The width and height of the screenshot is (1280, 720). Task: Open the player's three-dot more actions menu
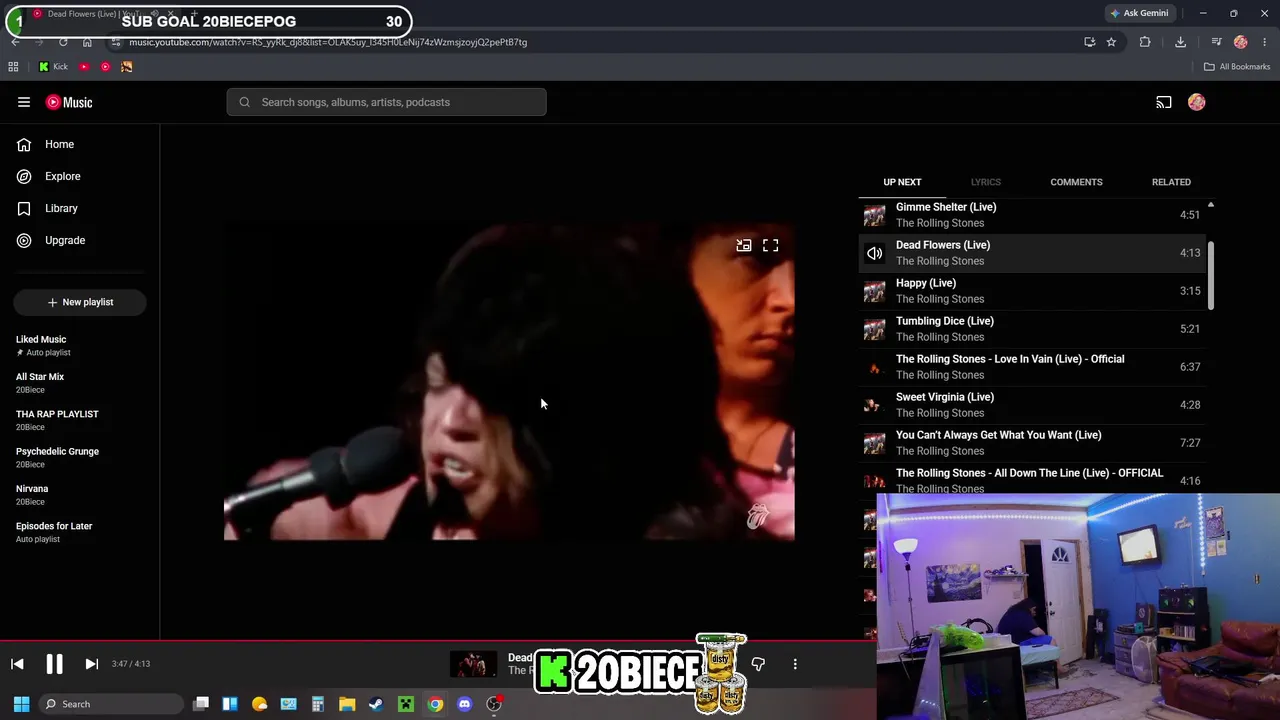pyautogui.click(x=795, y=664)
